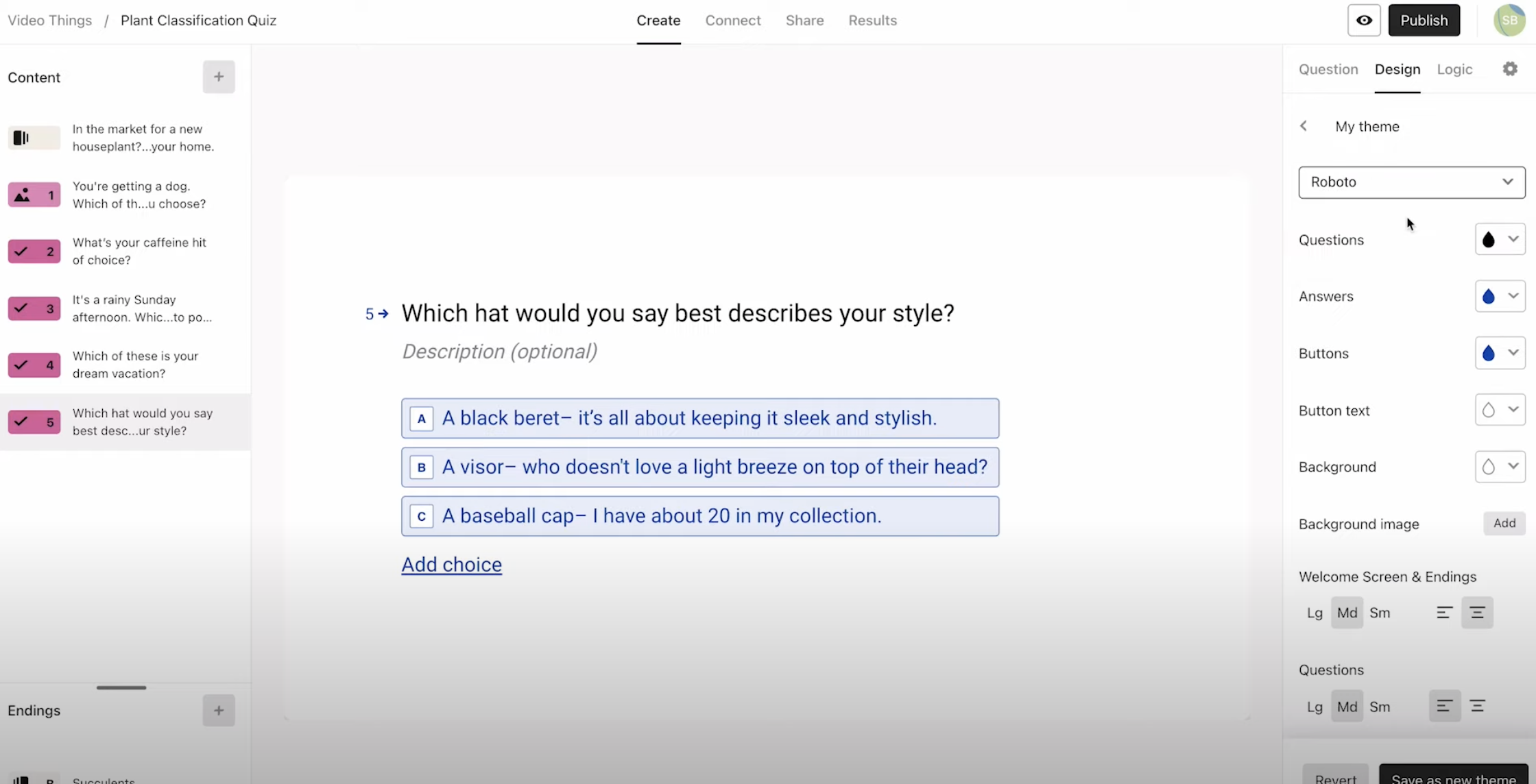Add an ending using the plus icon

(x=218, y=711)
